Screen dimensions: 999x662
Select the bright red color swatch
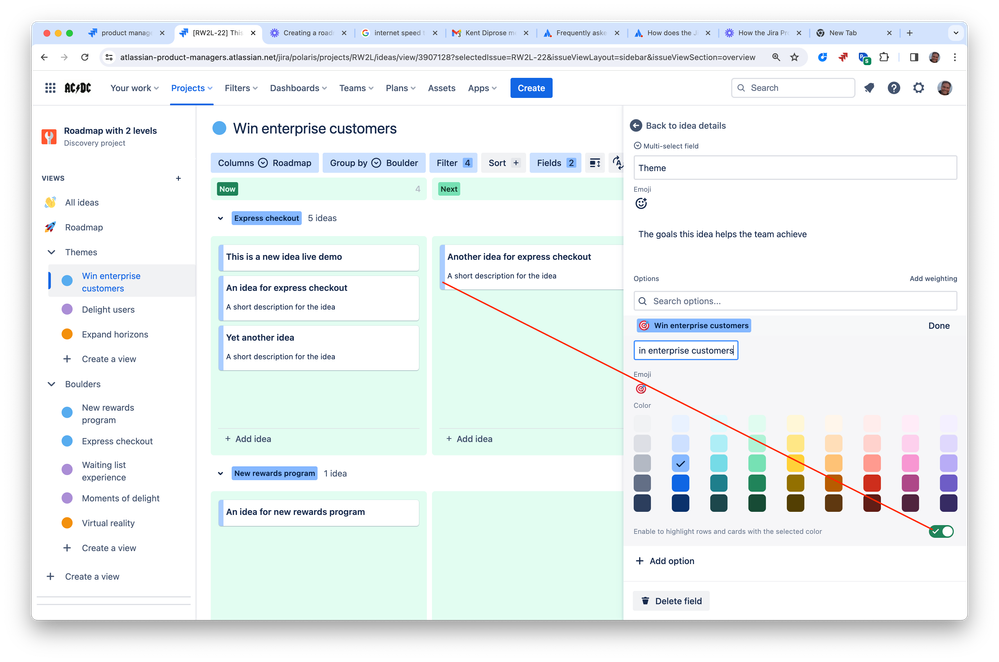pos(872,483)
